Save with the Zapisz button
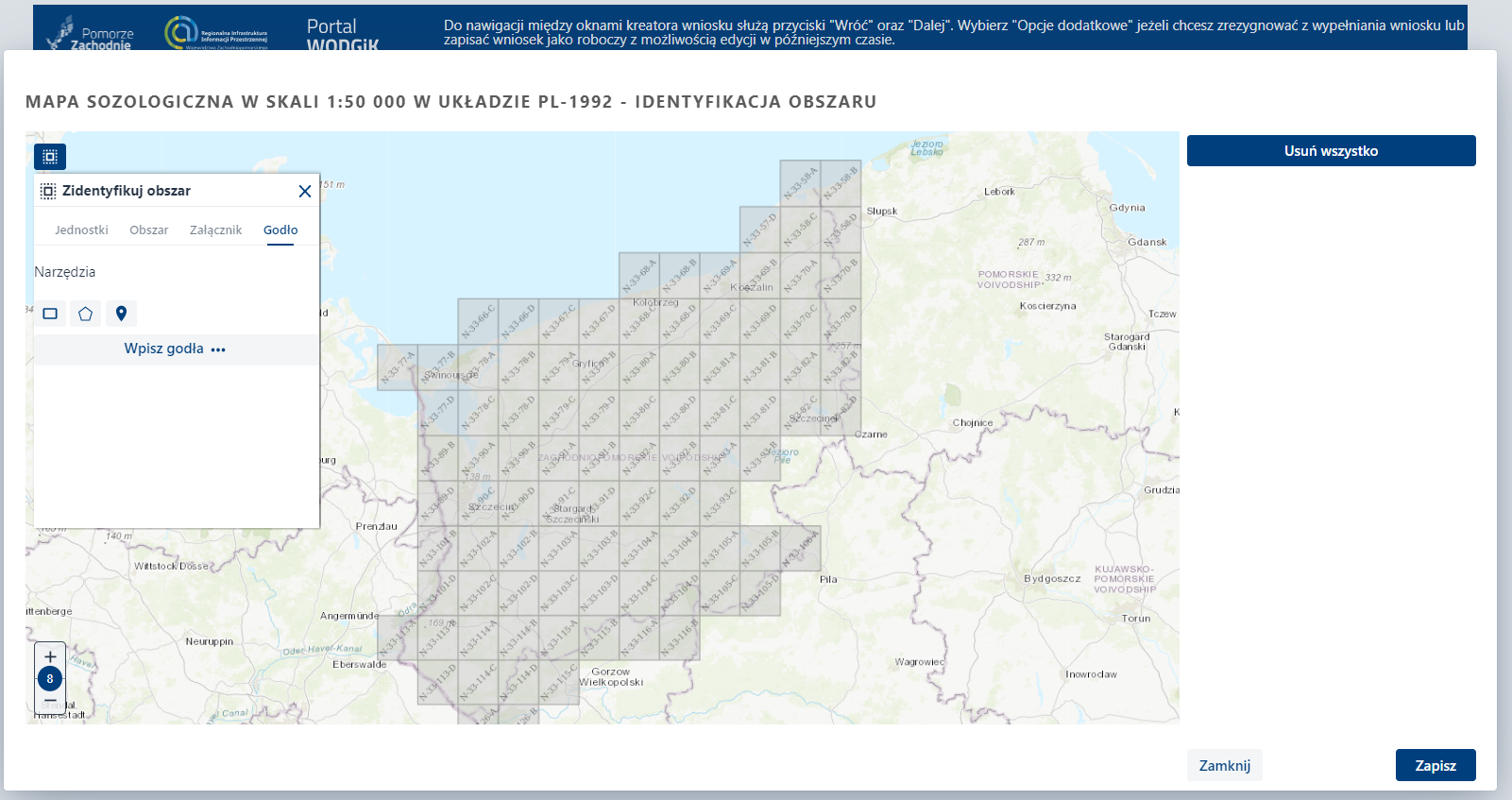Image resolution: width=1512 pixels, height=800 pixels. coord(1435,765)
